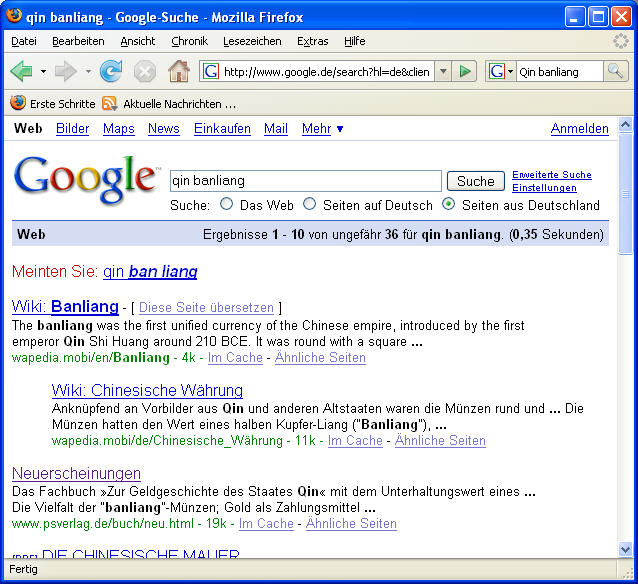
Task: Reload the page with the blue refresh icon
Action: (x=111, y=71)
